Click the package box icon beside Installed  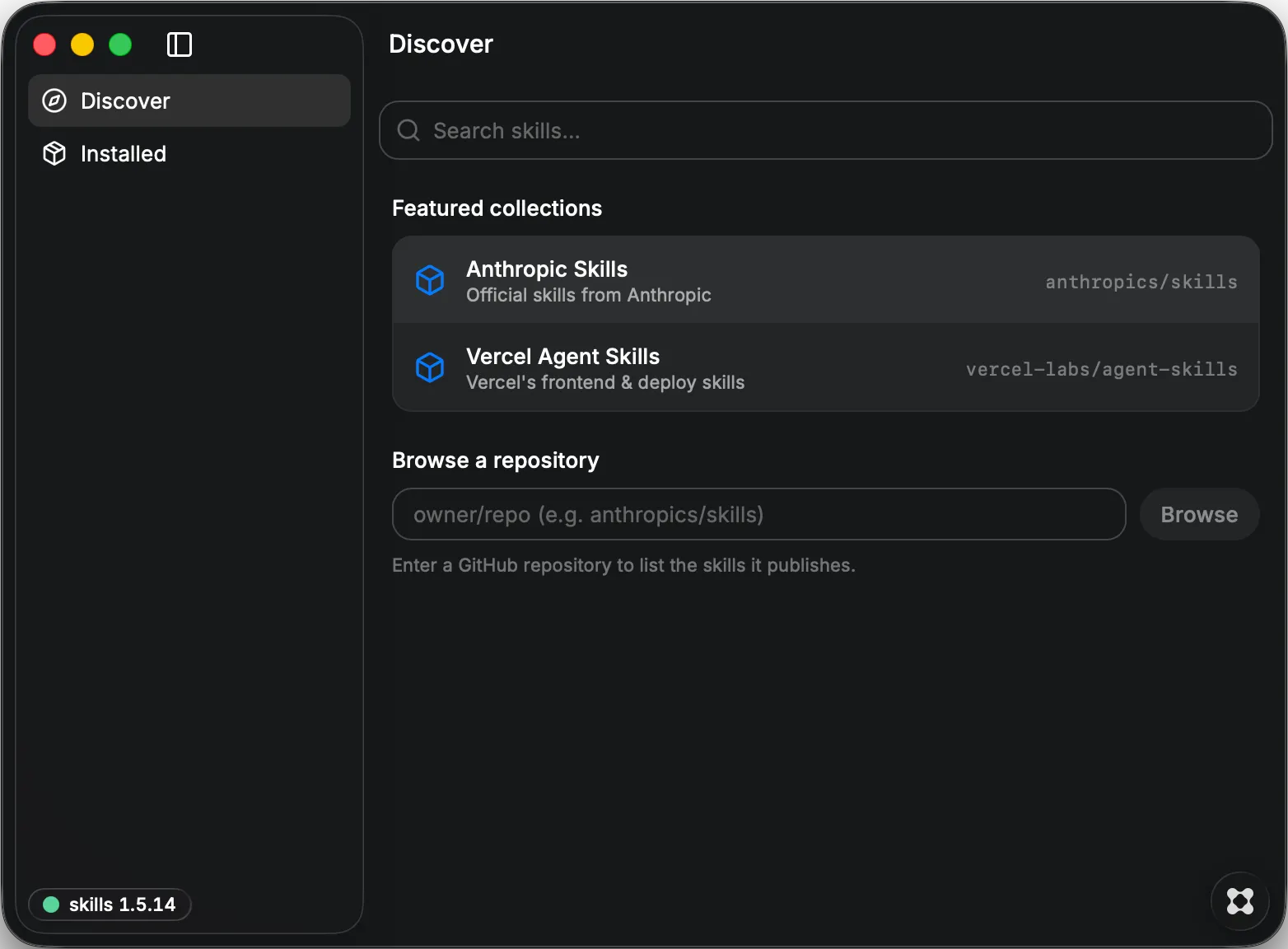click(x=54, y=153)
